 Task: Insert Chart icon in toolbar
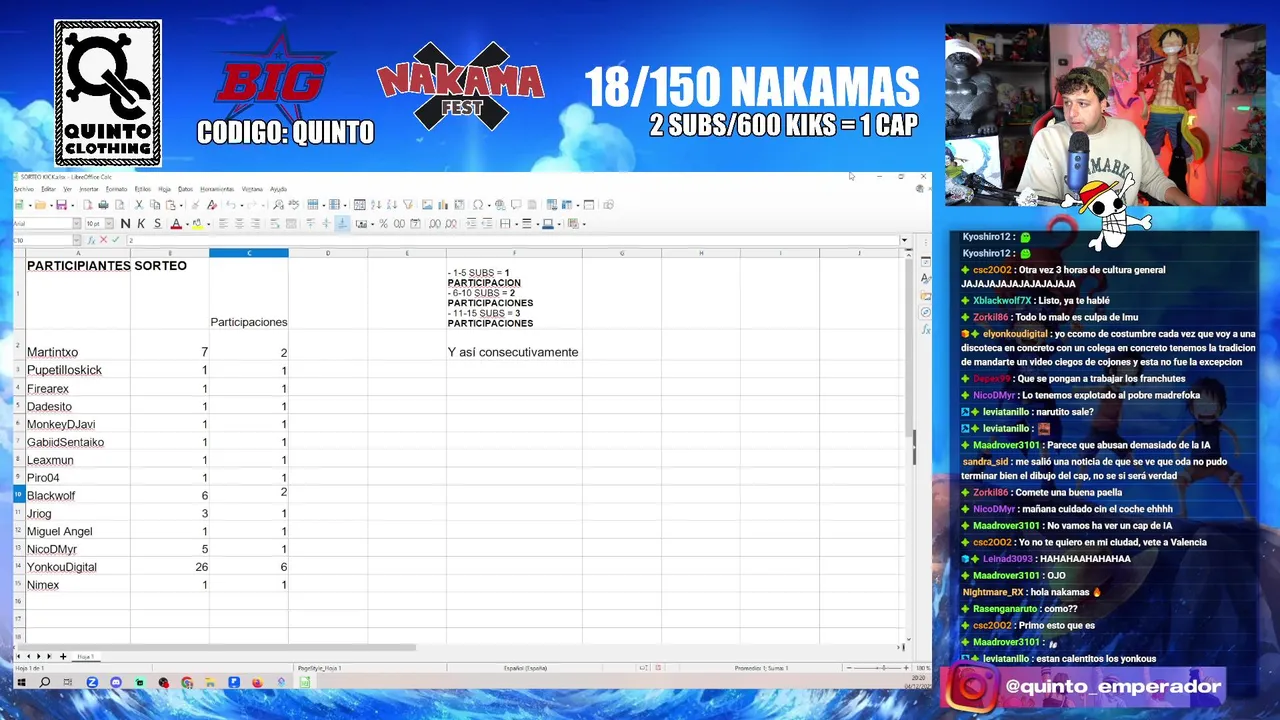tap(443, 205)
